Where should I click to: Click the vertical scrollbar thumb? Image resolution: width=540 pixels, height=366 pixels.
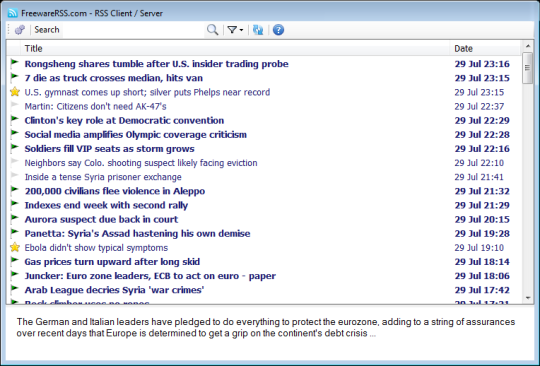528,67
